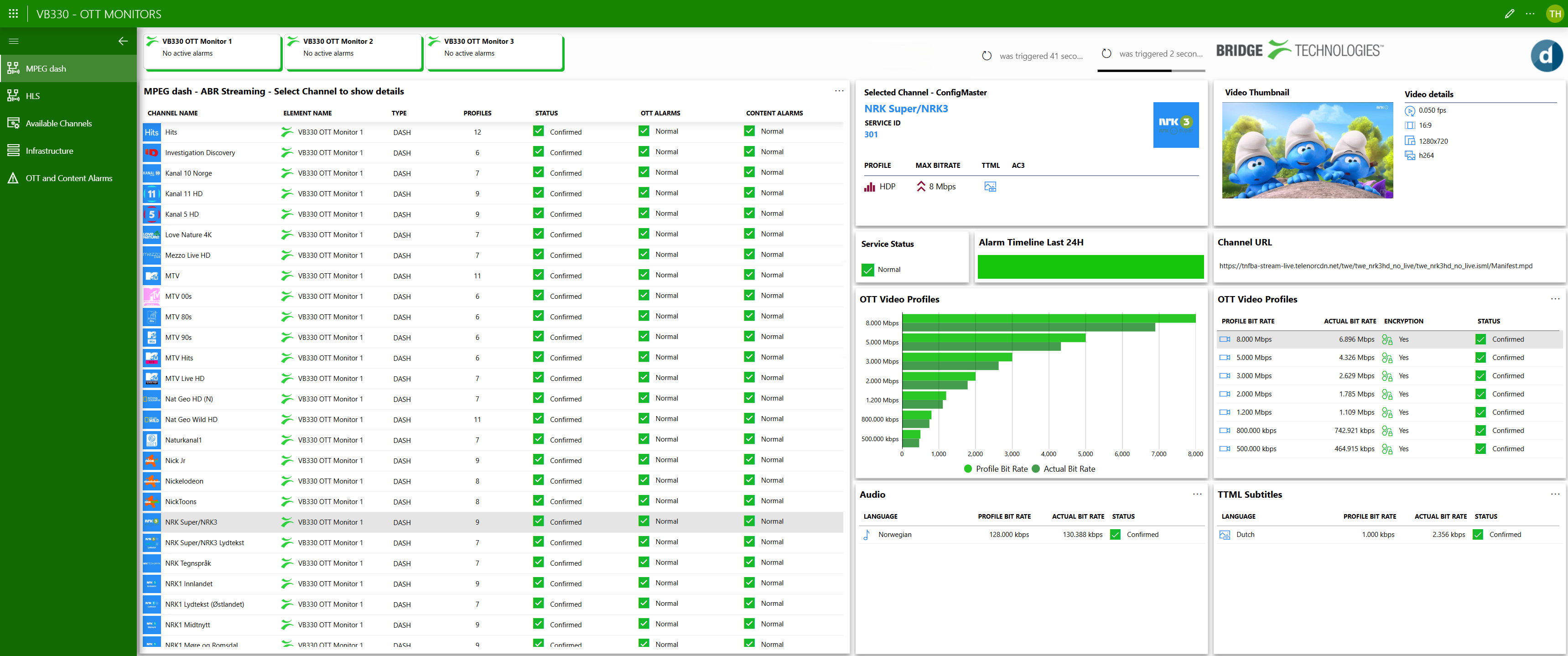
Task: Click Bridge element icon in Hits row
Action: coord(287,131)
